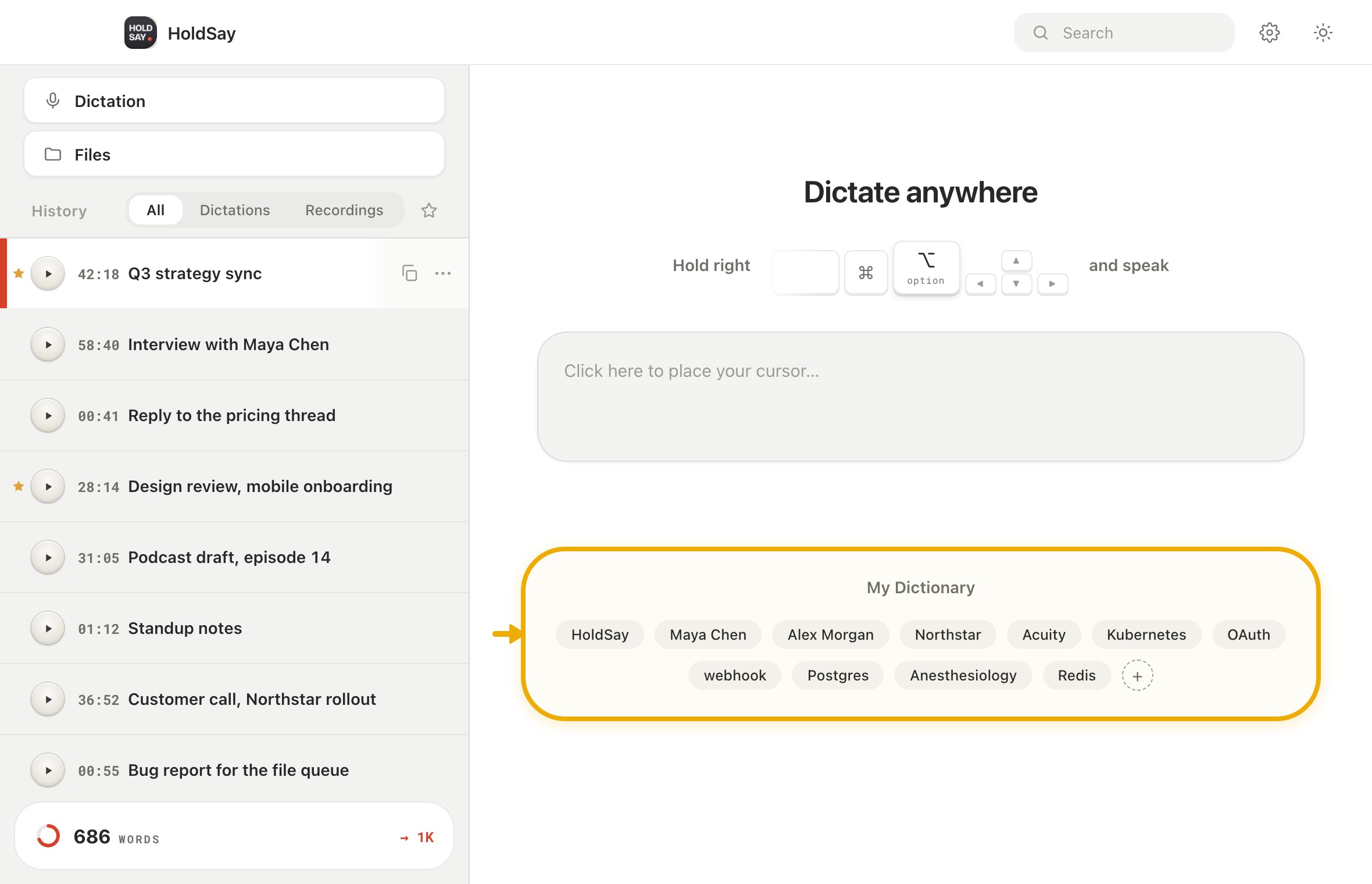Open more options for Q3 strategy sync
This screenshot has width=1372, height=884.
(443, 273)
